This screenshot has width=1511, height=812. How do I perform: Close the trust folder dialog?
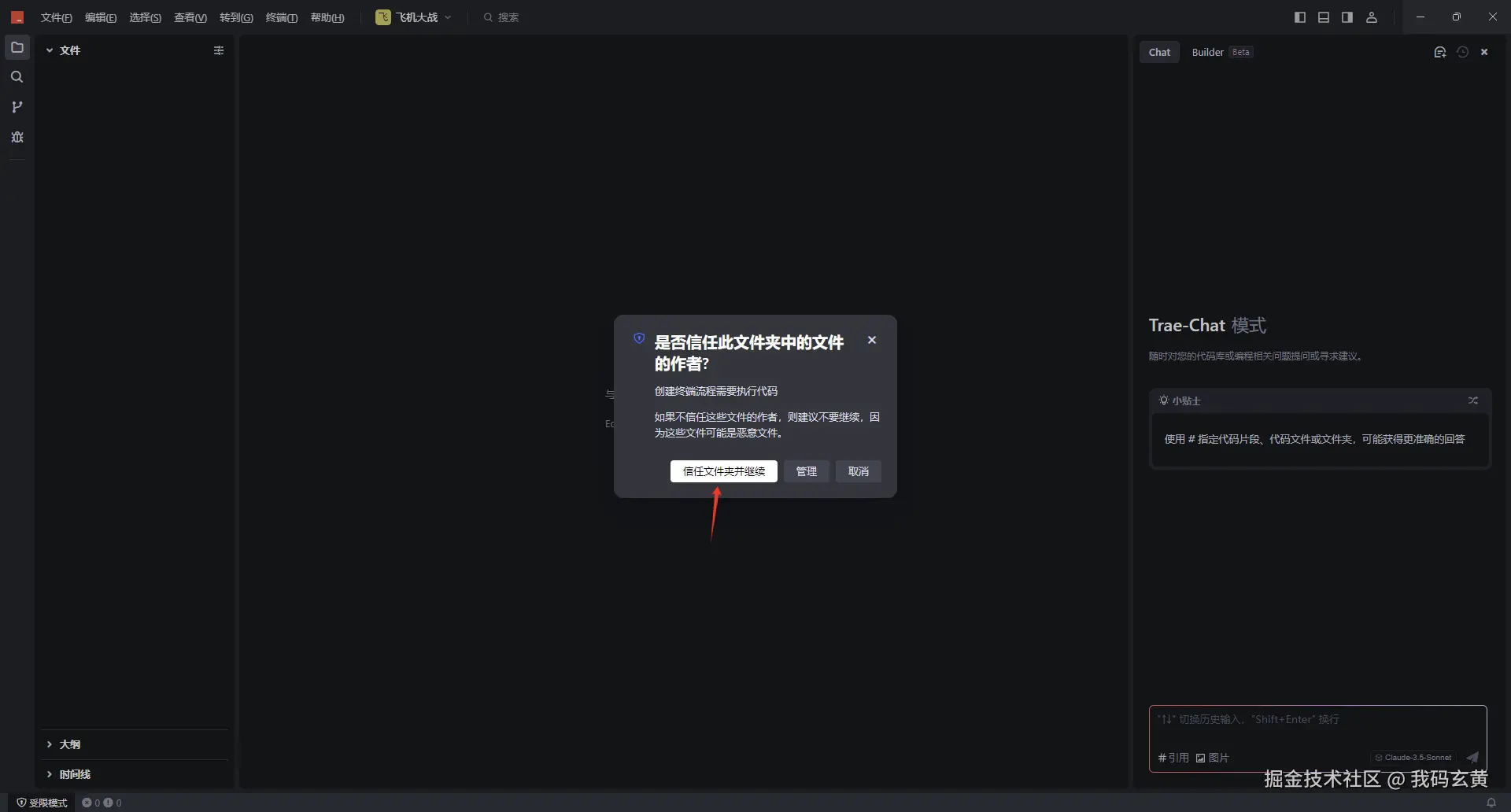coord(872,340)
